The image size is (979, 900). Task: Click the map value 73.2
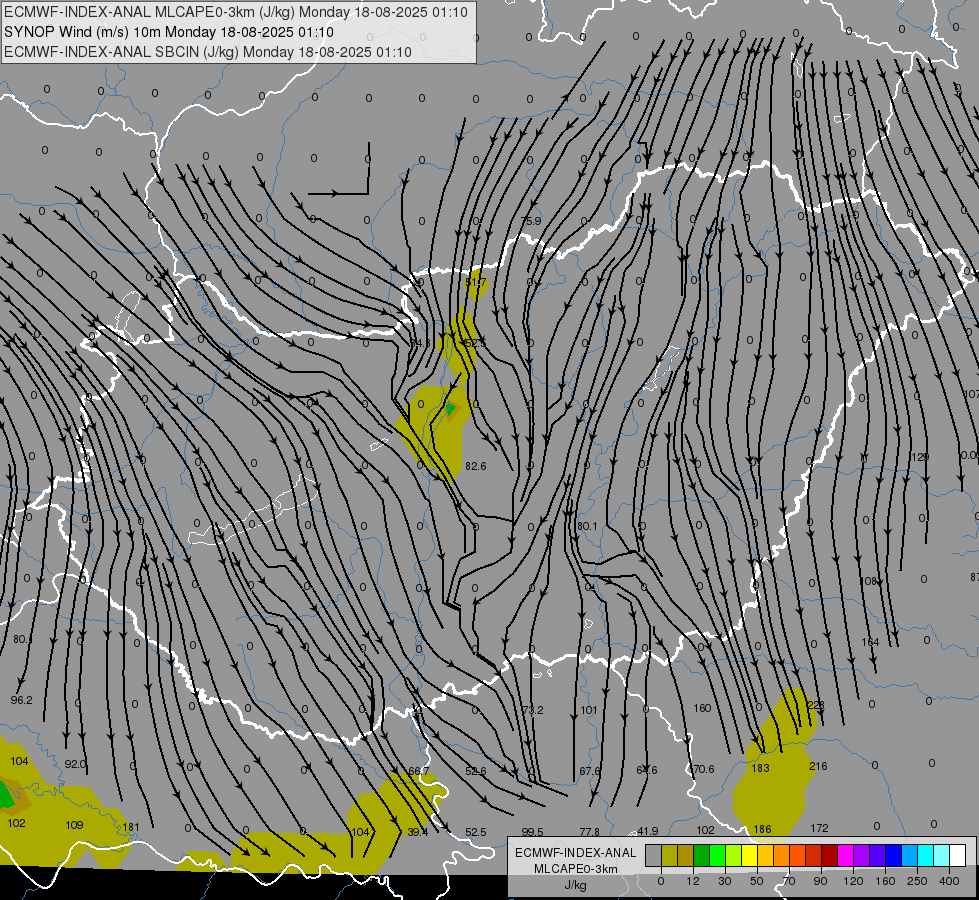point(533,710)
